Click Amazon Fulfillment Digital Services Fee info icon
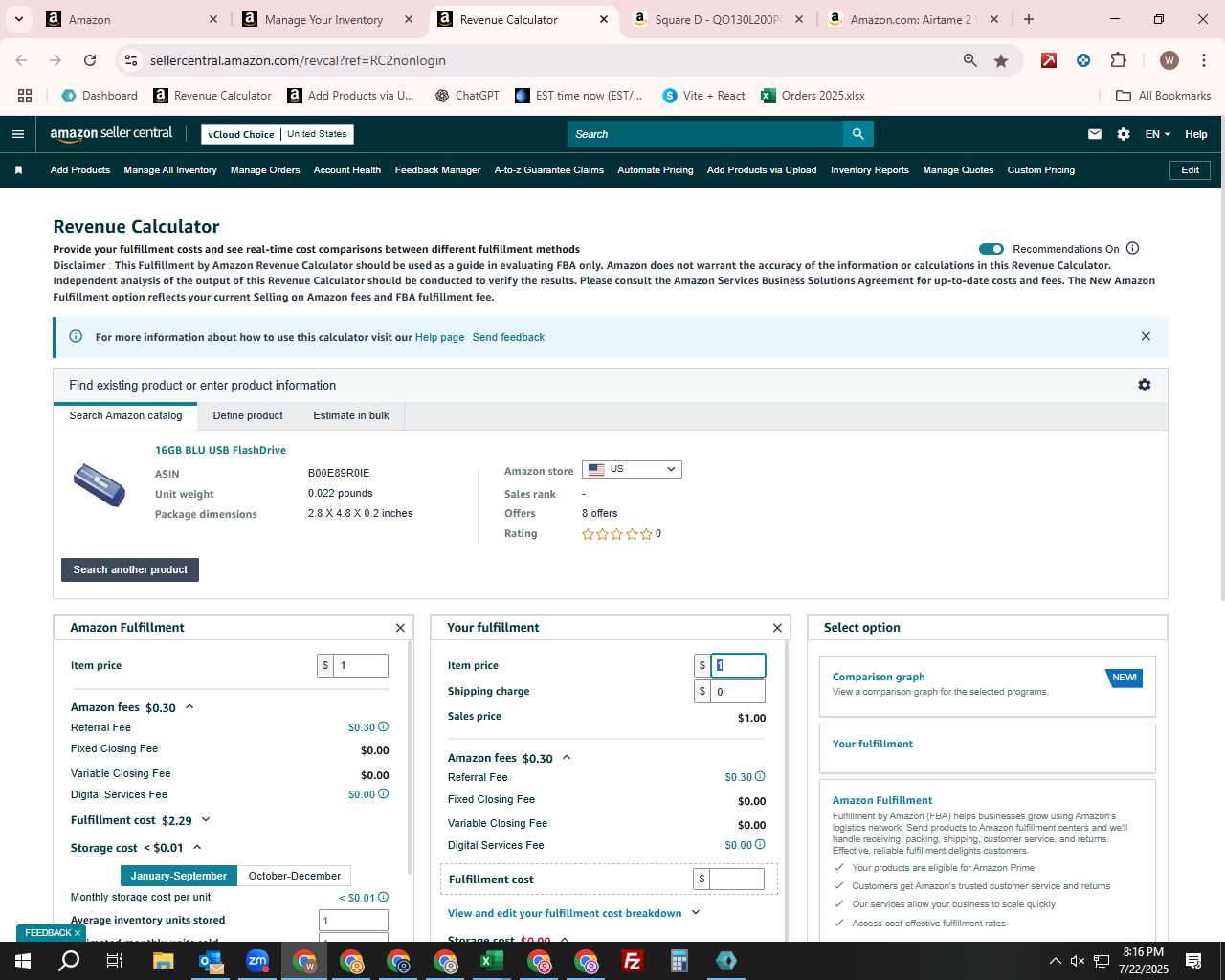Viewport: 1225px width, 980px height. tap(383, 794)
